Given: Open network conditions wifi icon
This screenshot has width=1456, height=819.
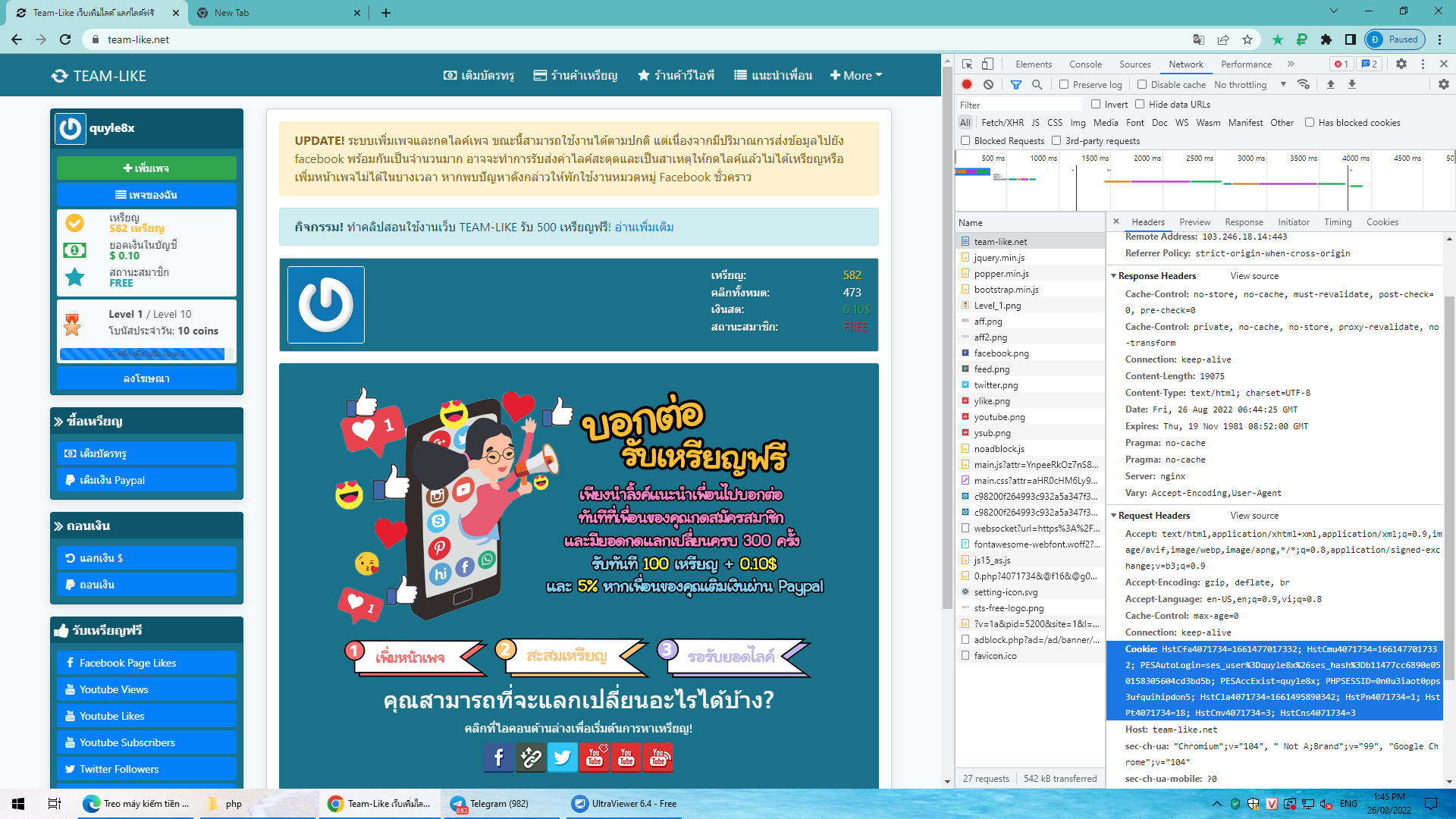Looking at the screenshot, I should tap(1304, 85).
